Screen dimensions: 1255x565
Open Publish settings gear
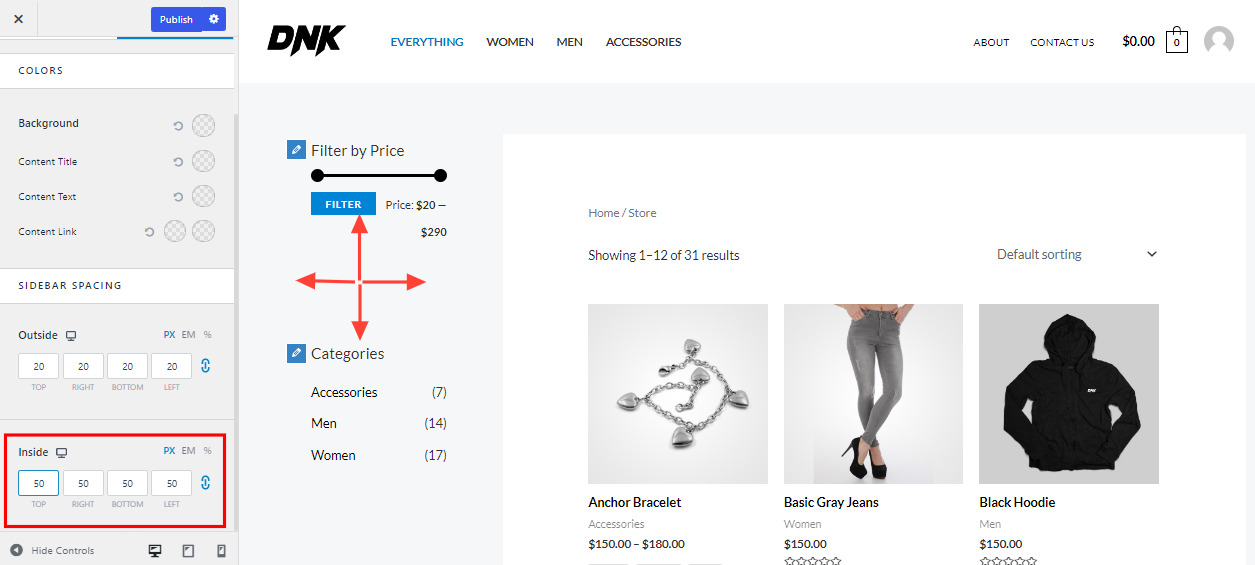214,19
